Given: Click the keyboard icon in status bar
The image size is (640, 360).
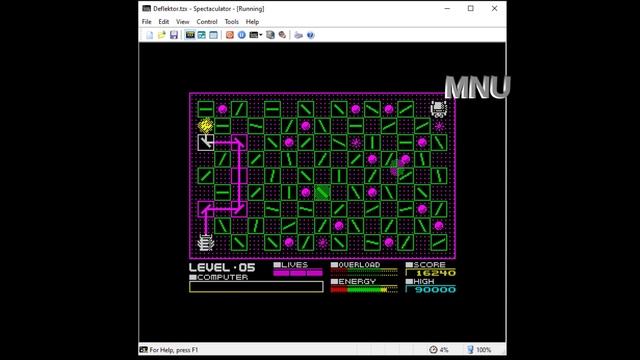Looking at the screenshot, I should [143, 350].
